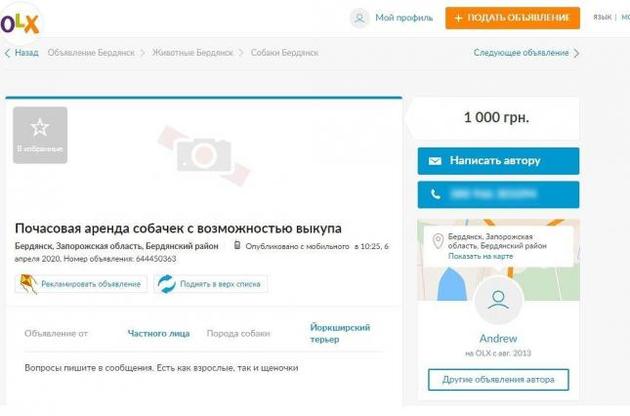Reveal the blurred phone number button
Image resolution: width=630 pixels, height=416 pixels.
[x=498, y=195]
